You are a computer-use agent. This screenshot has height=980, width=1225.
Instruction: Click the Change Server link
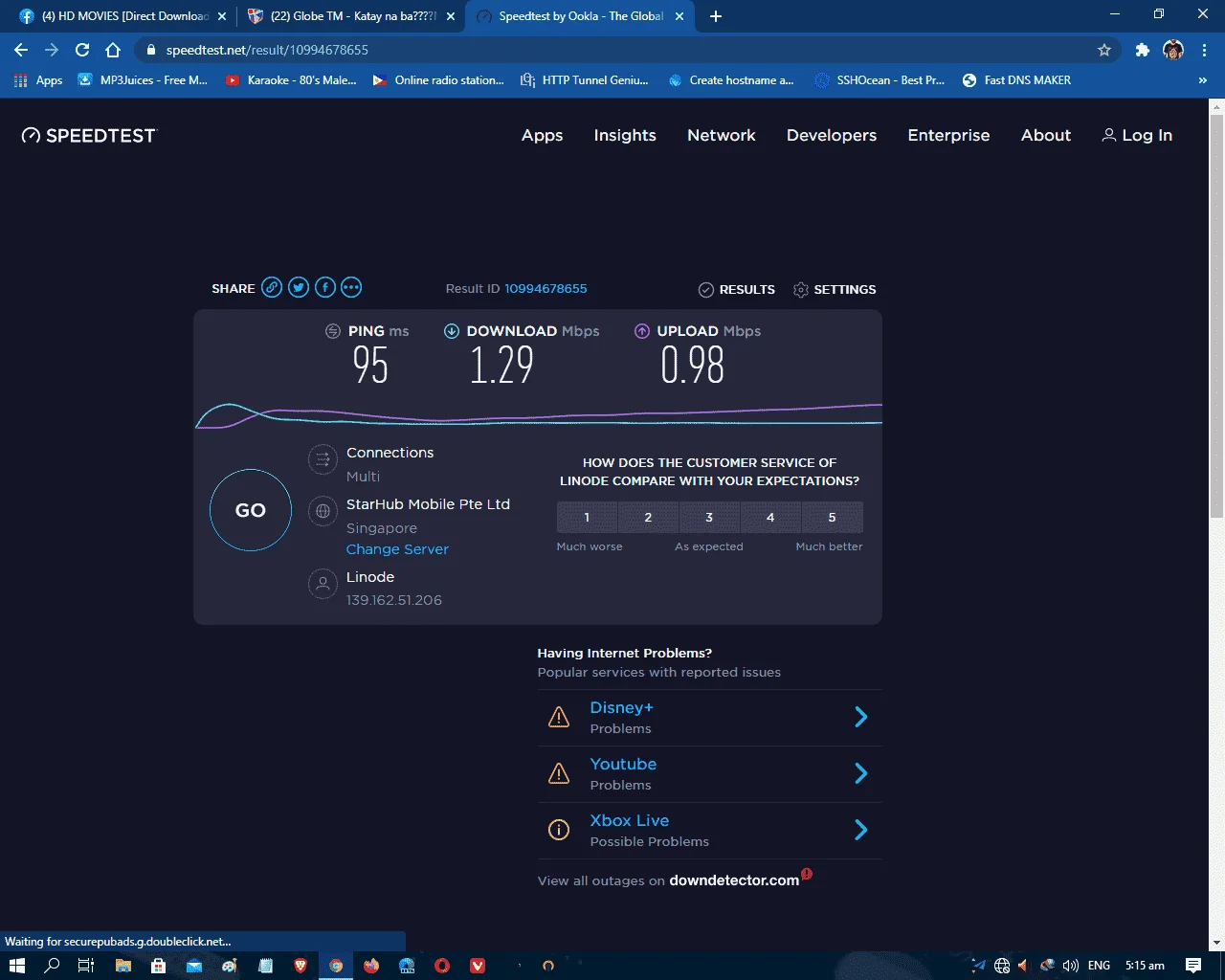tap(397, 549)
